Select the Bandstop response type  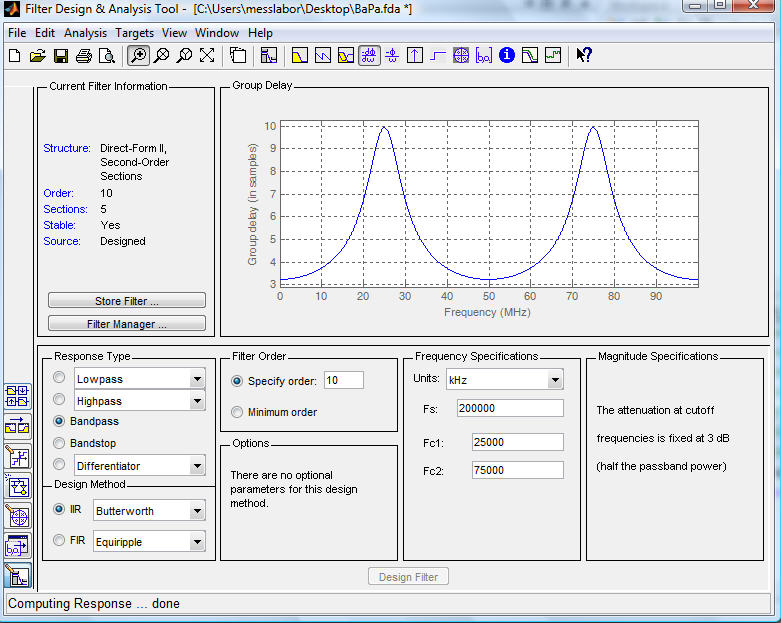[60, 443]
